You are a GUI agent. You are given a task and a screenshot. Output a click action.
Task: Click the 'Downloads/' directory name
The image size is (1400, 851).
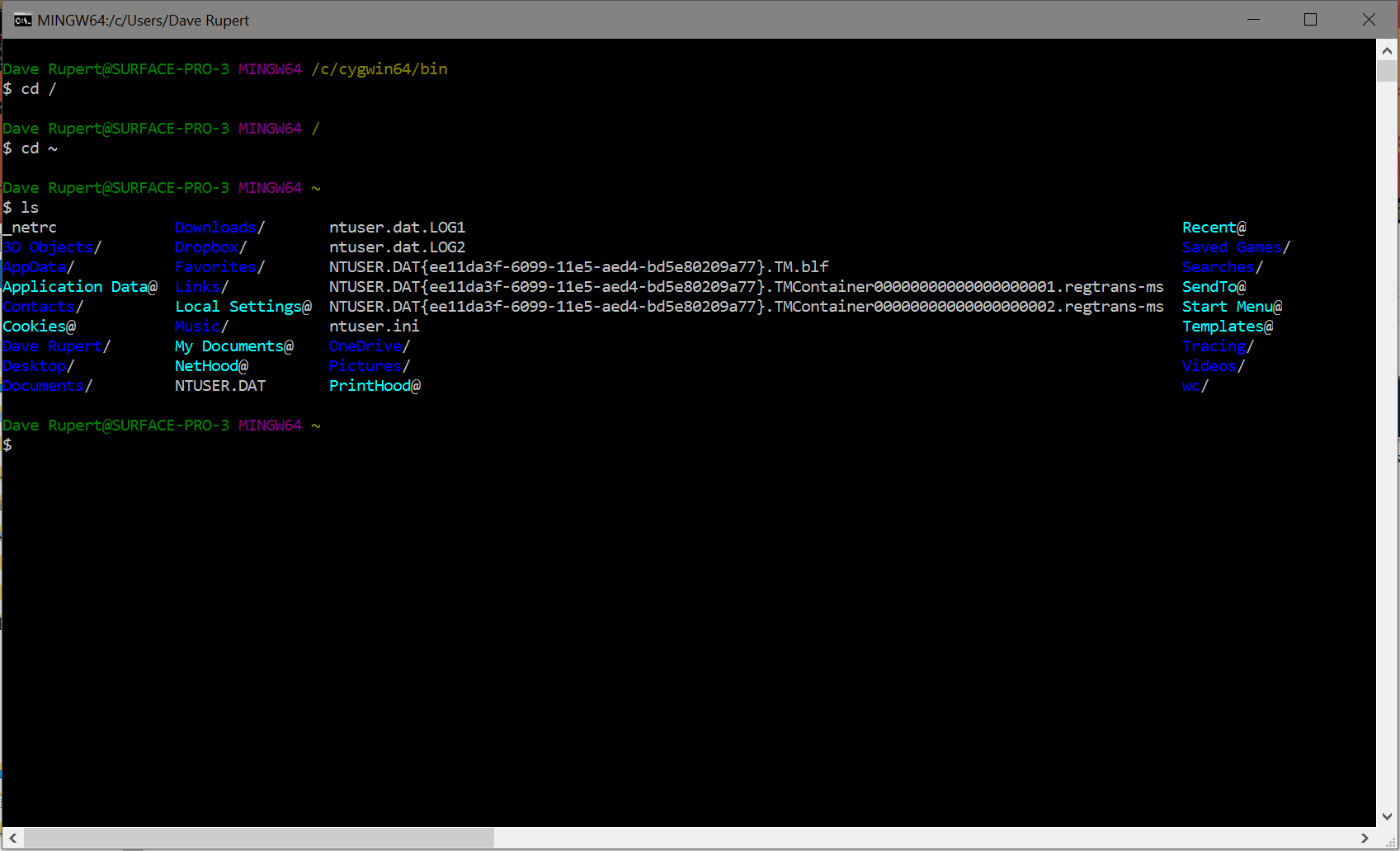[220, 228]
